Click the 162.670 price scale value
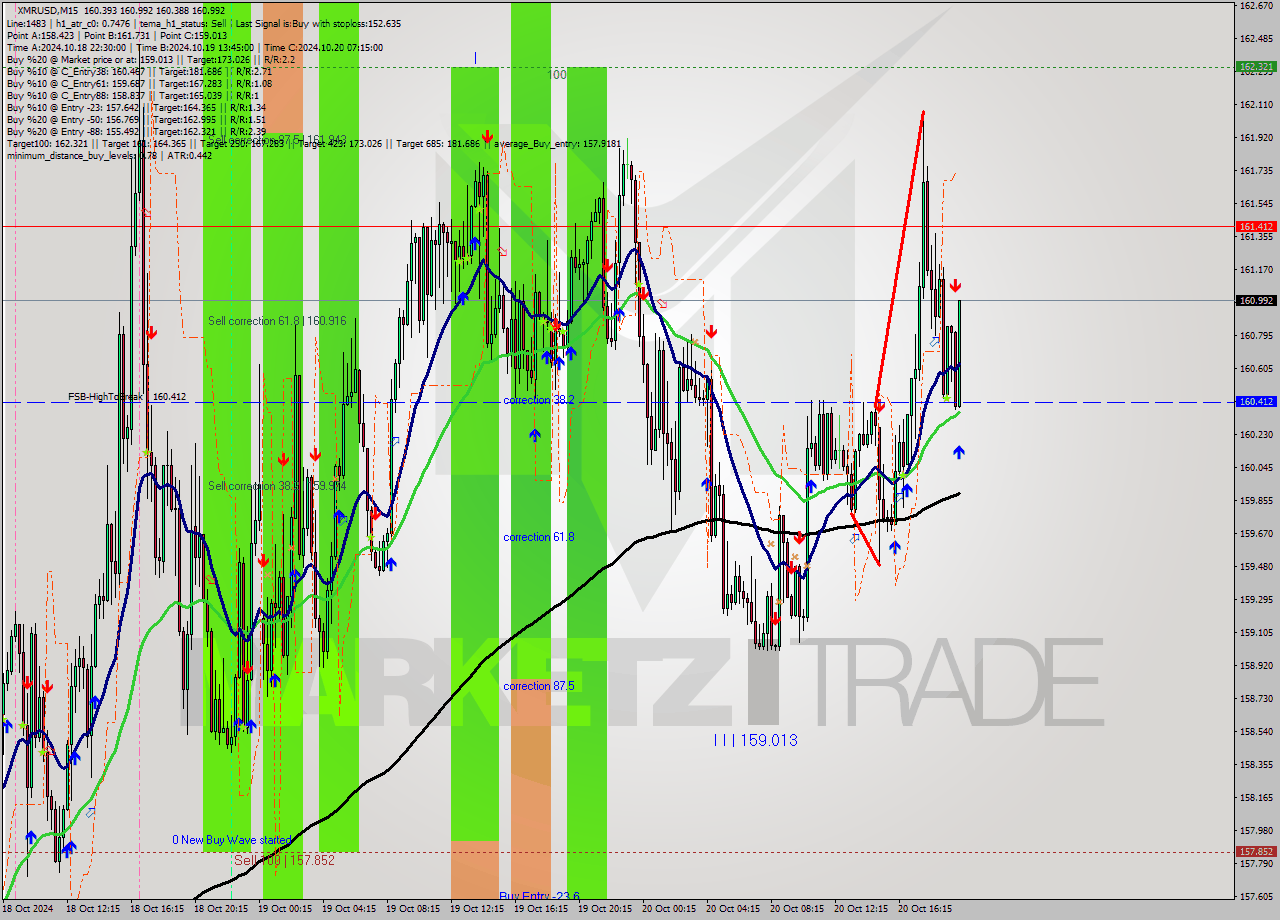This screenshot has width=1280, height=920. 1256,5
